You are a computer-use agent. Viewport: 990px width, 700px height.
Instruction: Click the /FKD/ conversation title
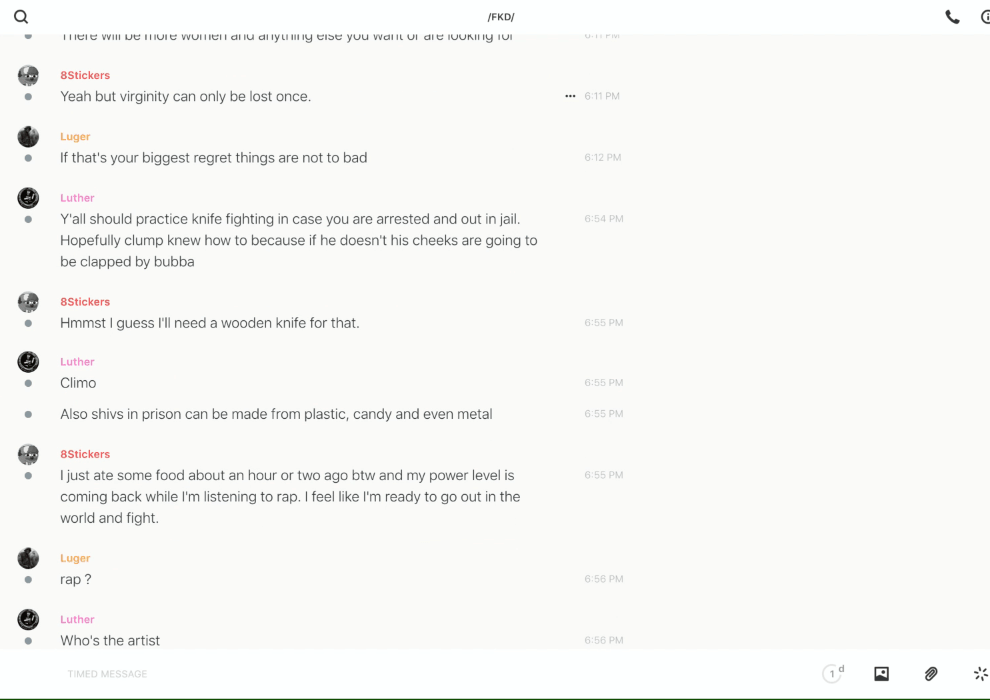(501, 17)
